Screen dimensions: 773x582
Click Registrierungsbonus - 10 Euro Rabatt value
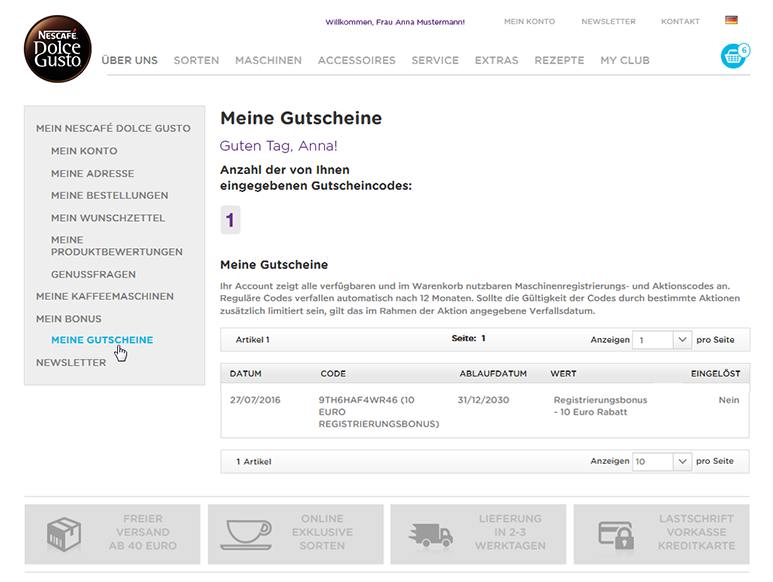600,406
